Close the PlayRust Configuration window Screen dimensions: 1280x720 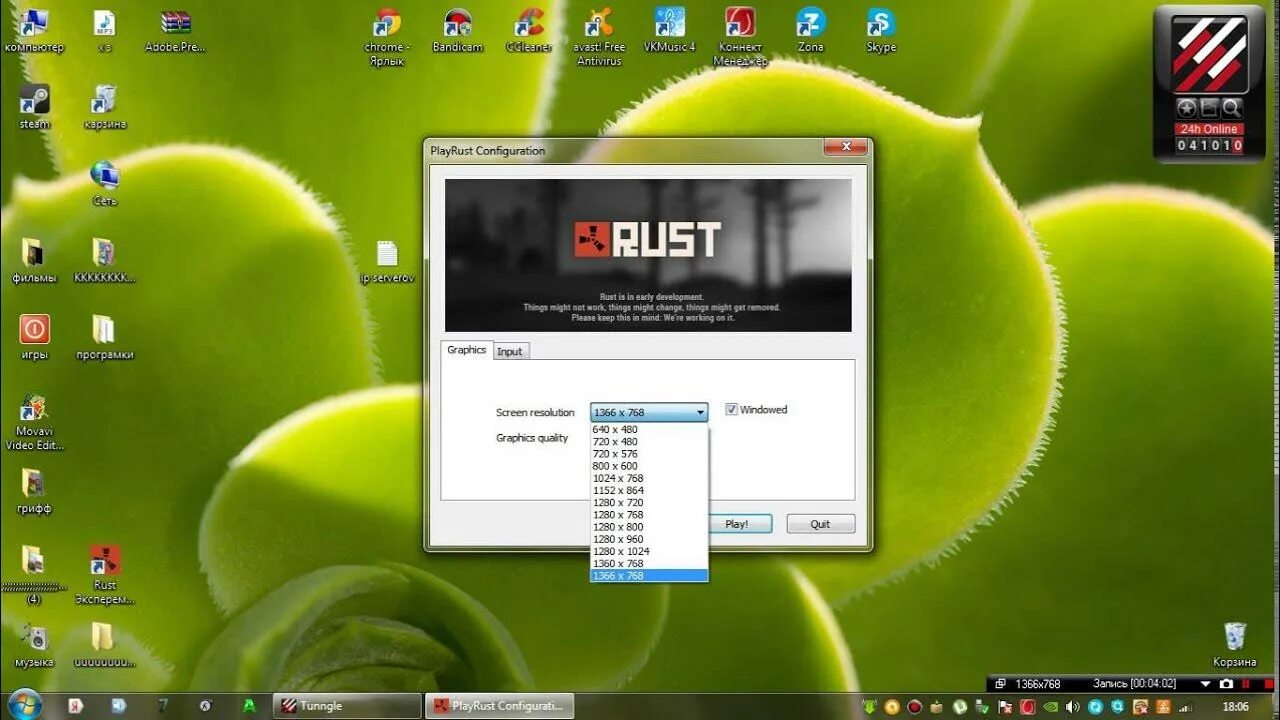pos(845,147)
